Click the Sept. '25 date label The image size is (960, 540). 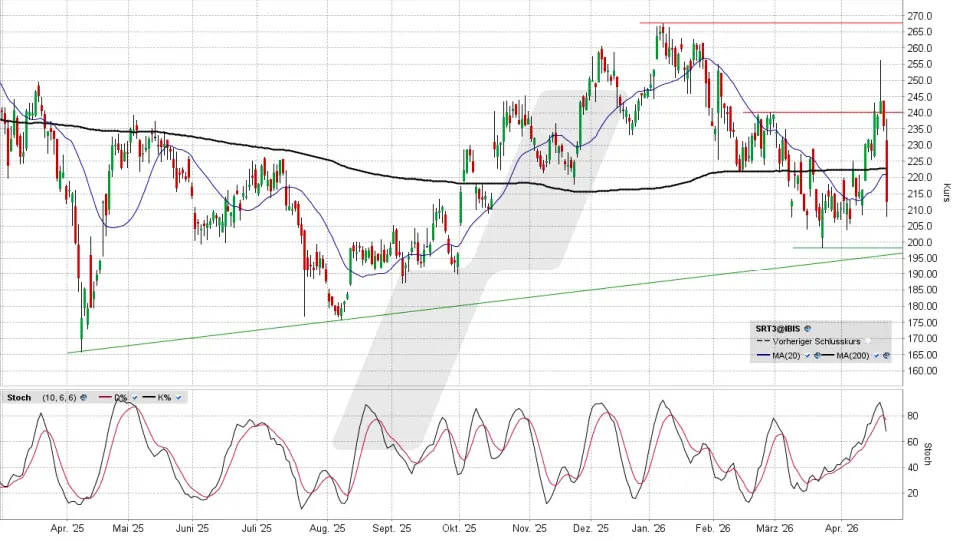coord(392,528)
